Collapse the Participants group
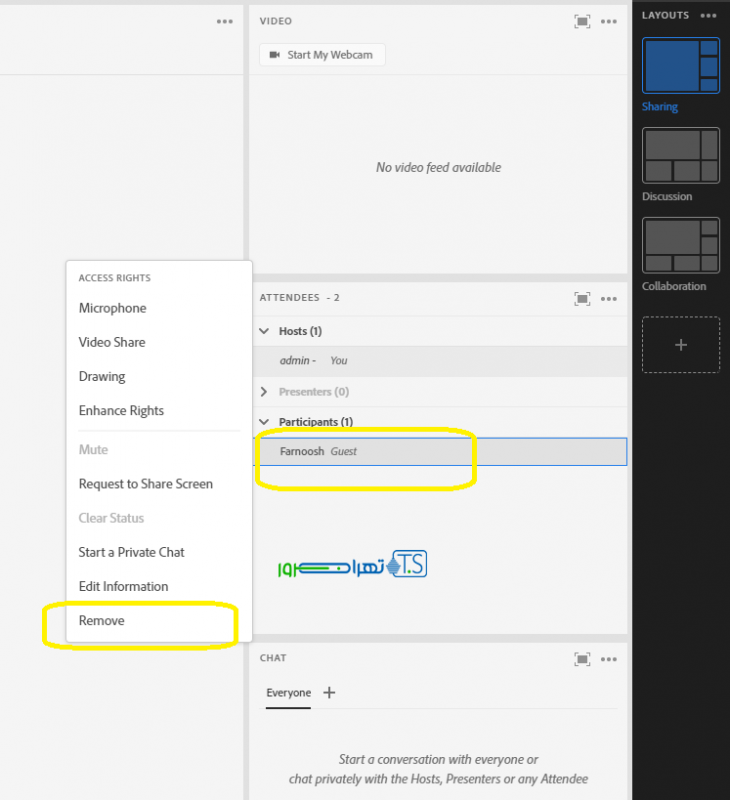 264,422
